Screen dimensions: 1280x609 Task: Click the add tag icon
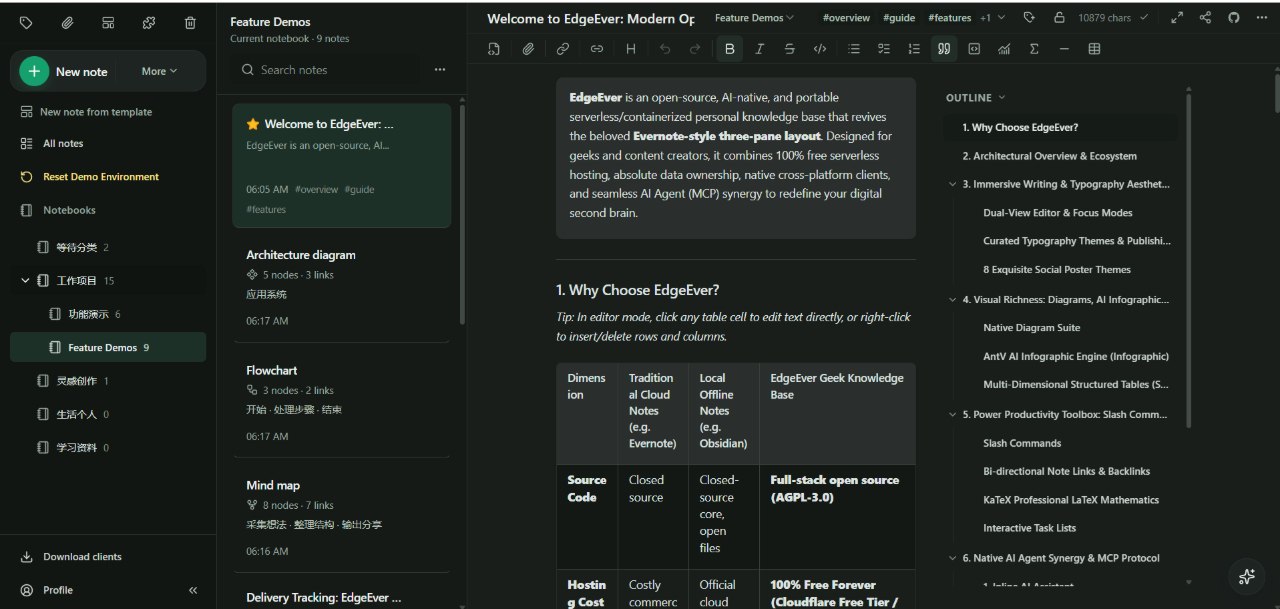1030,18
